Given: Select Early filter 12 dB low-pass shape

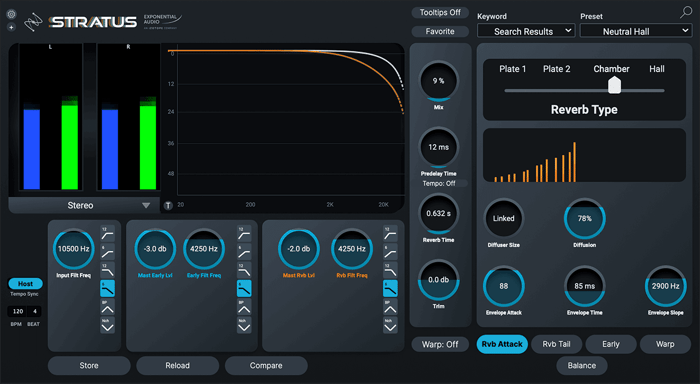Looking at the screenshot, I should tap(244, 270).
